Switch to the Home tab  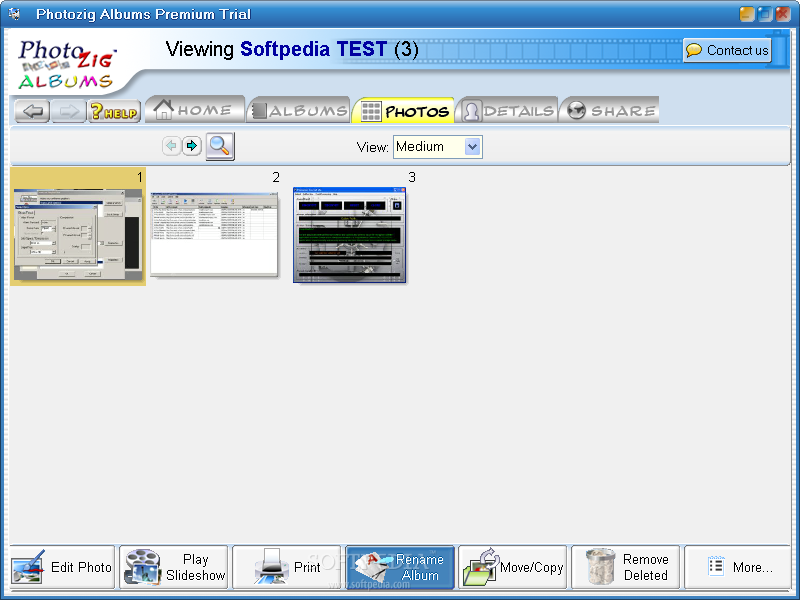tap(195, 109)
